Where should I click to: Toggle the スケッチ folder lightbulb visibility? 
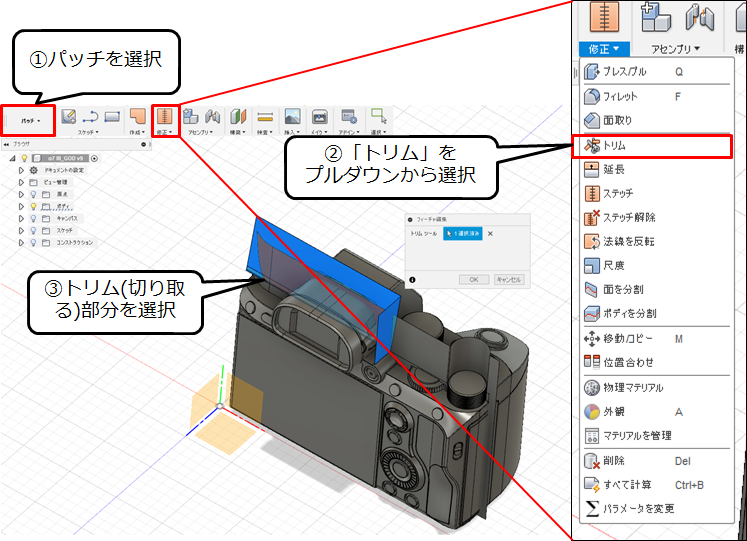click(33, 230)
